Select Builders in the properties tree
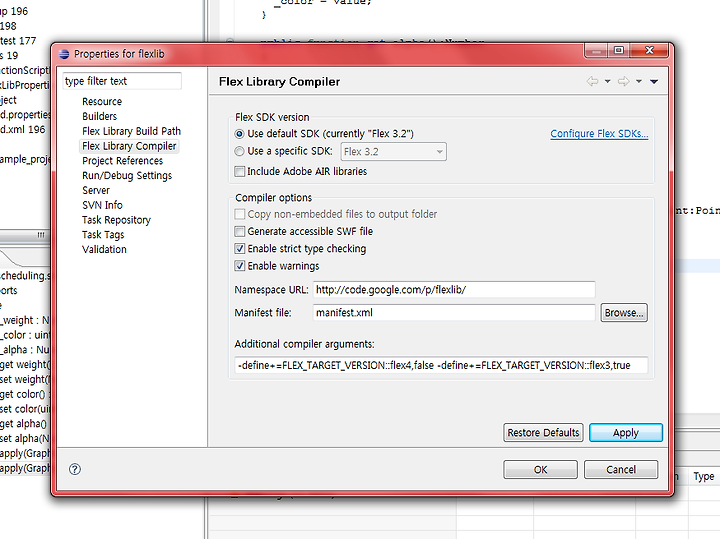The image size is (720, 539). tap(100, 116)
